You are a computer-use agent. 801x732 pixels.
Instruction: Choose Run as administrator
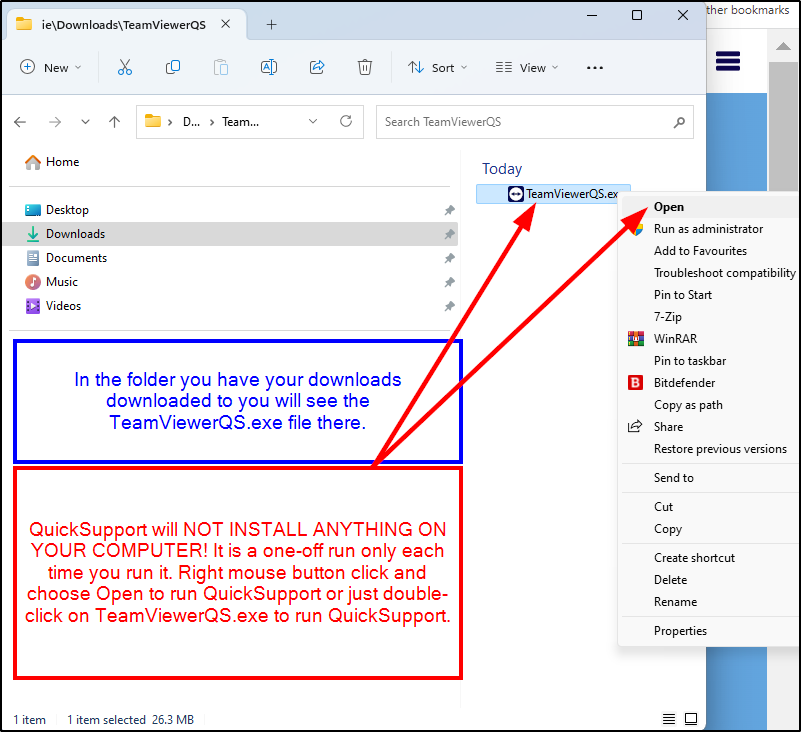pos(710,229)
